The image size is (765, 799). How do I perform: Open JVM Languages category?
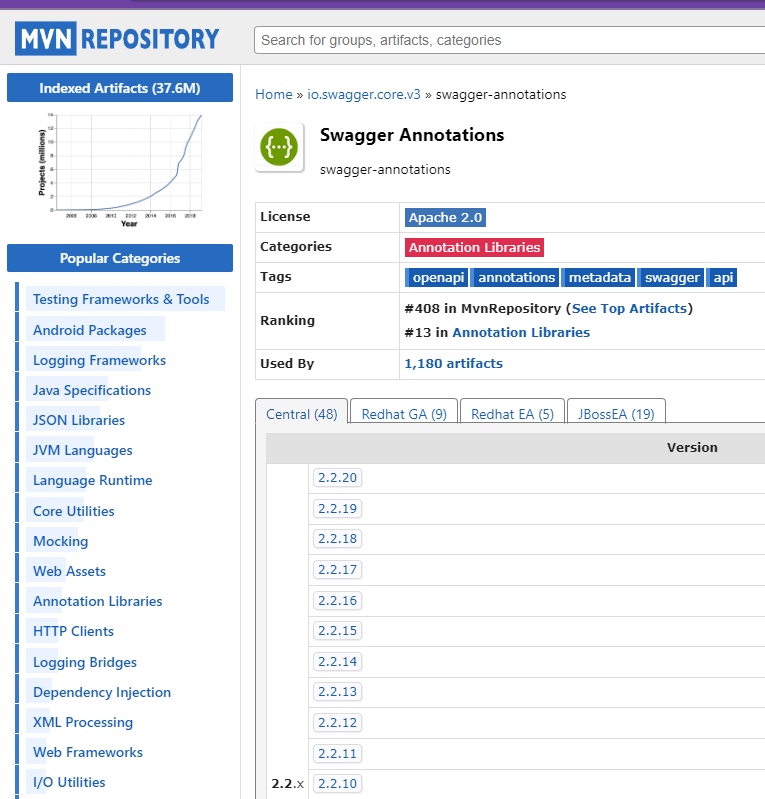(x=83, y=450)
